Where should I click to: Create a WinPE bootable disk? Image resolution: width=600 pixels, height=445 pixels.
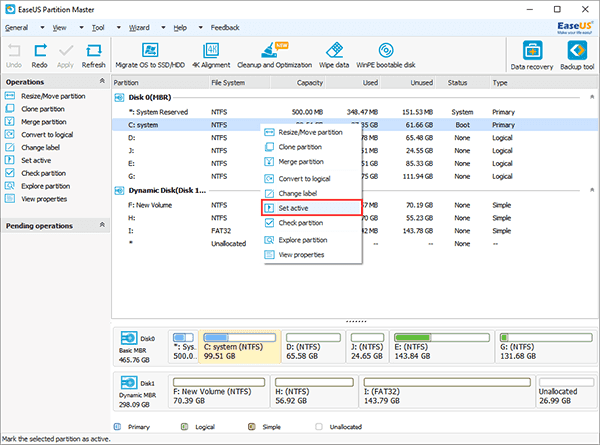click(386, 56)
